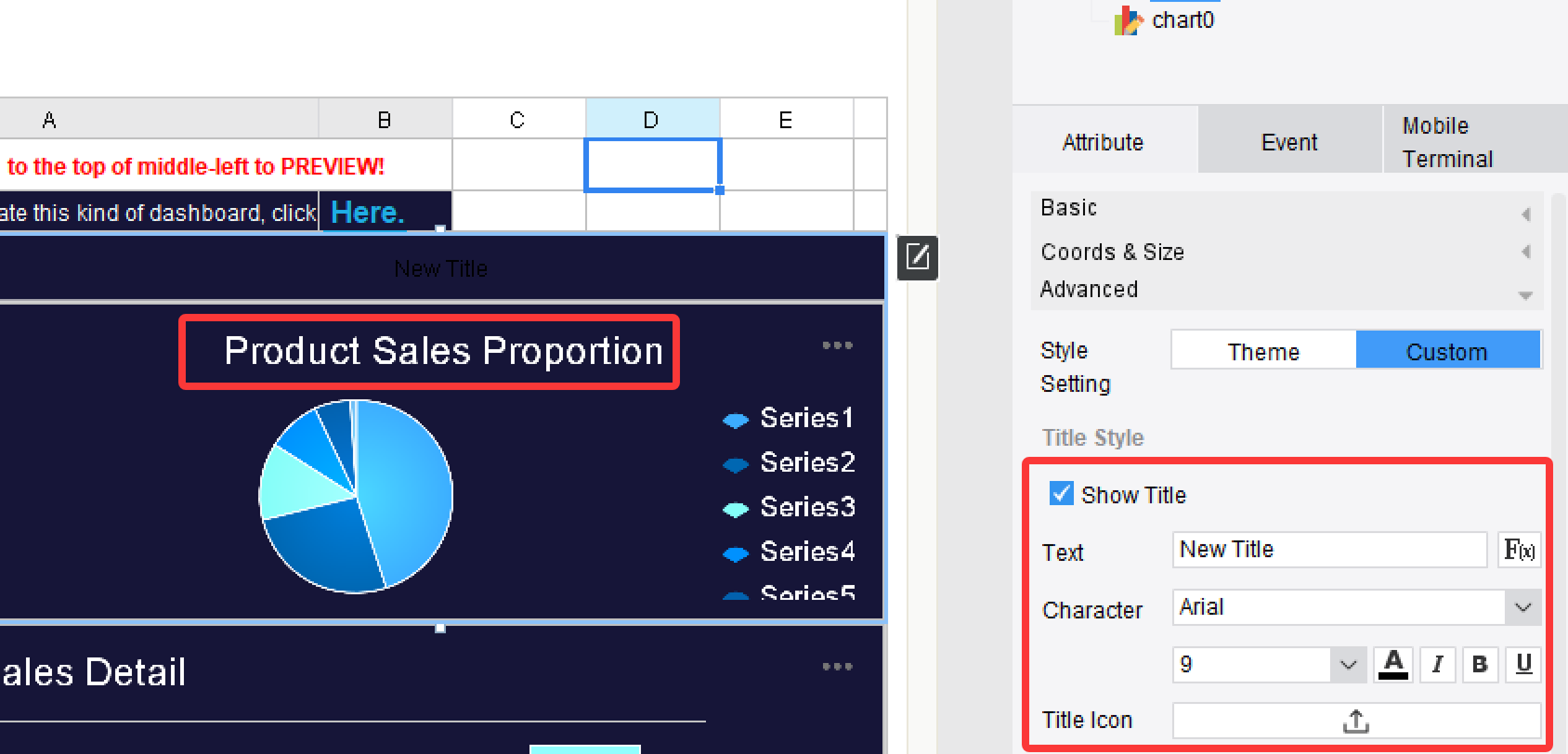The image size is (1568, 754).
Task: Switch style setting to Custom
Action: click(x=1447, y=351)
